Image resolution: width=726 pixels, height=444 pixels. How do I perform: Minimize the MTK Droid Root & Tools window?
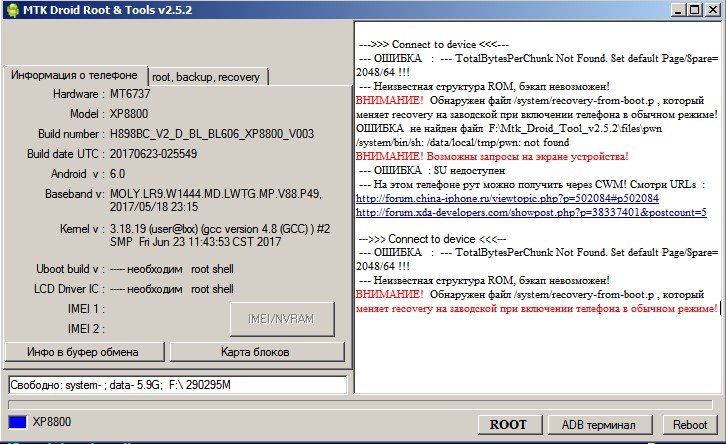[679, 9]
